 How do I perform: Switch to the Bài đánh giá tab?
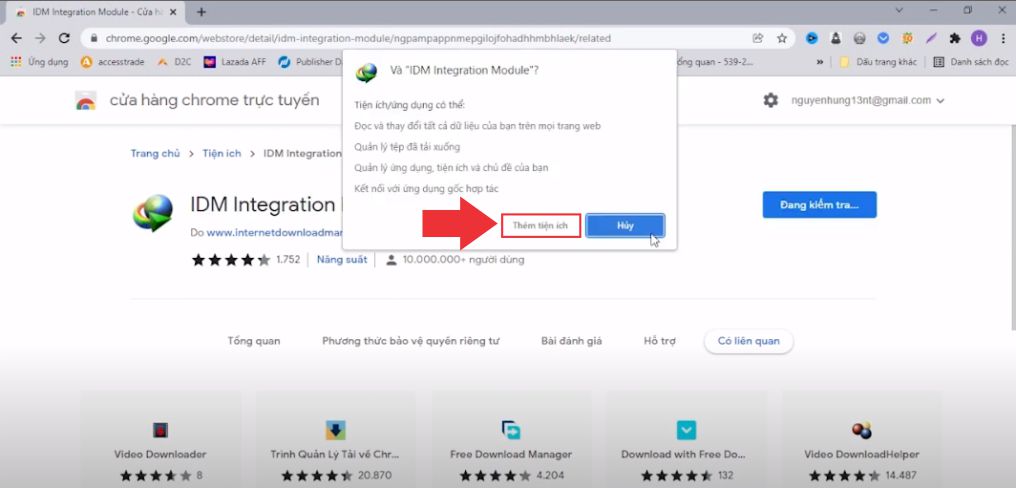572,341
